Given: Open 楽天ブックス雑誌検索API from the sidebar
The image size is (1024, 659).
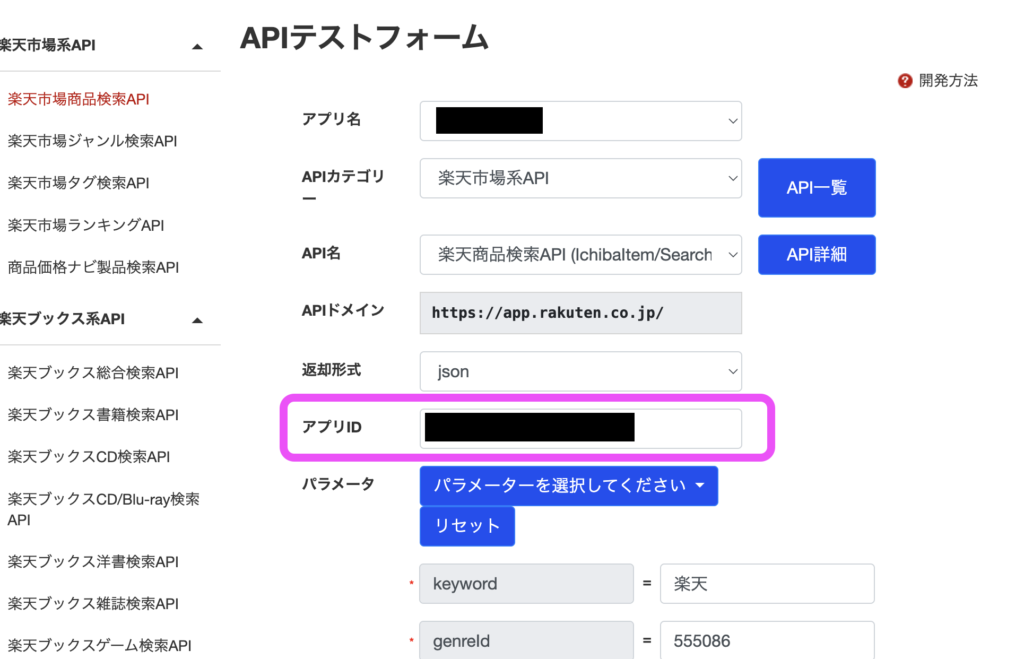Looking at the screenshot, I should coord(93,603).
